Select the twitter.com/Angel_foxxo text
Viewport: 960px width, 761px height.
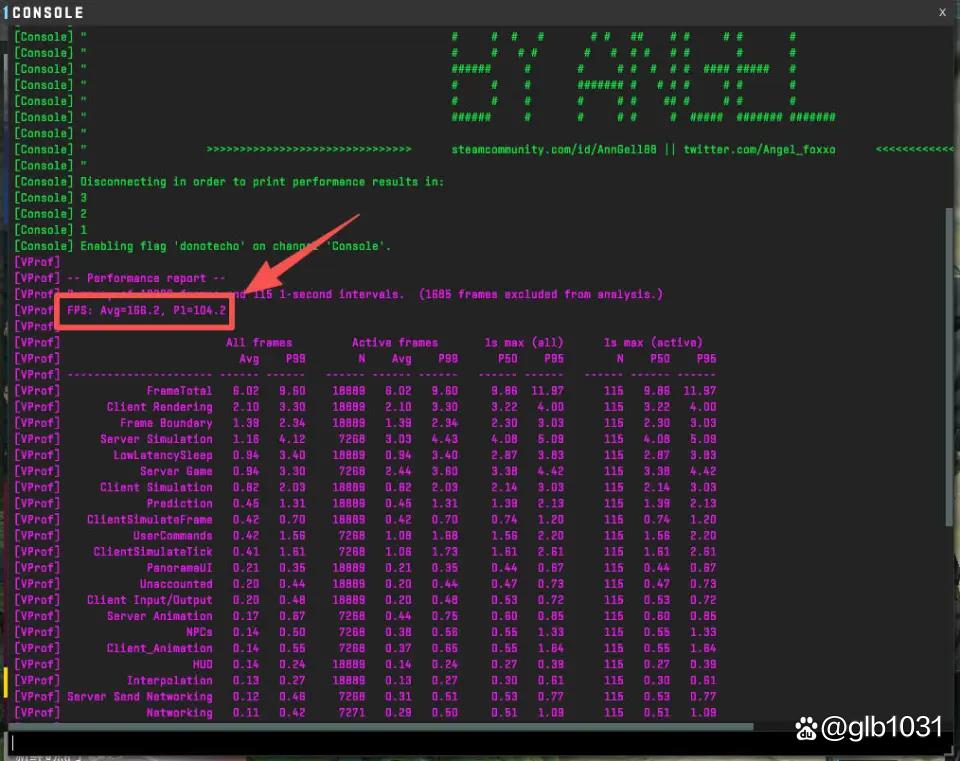759,149
